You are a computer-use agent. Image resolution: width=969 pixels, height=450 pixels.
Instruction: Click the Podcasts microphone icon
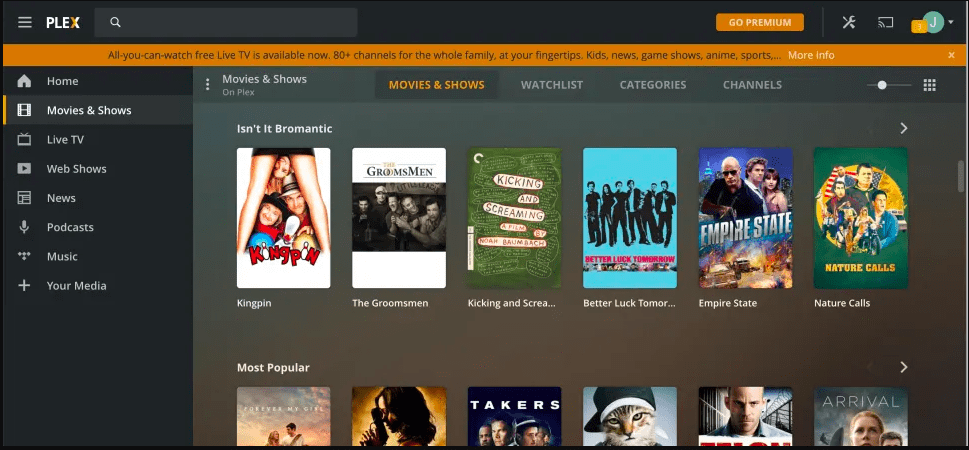[x=24, y=227]
